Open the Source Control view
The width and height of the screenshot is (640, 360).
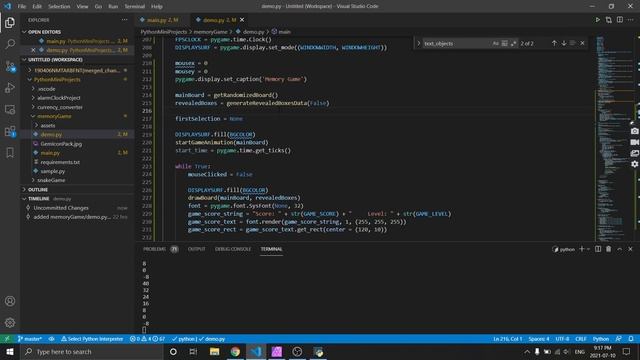[10, 66]
